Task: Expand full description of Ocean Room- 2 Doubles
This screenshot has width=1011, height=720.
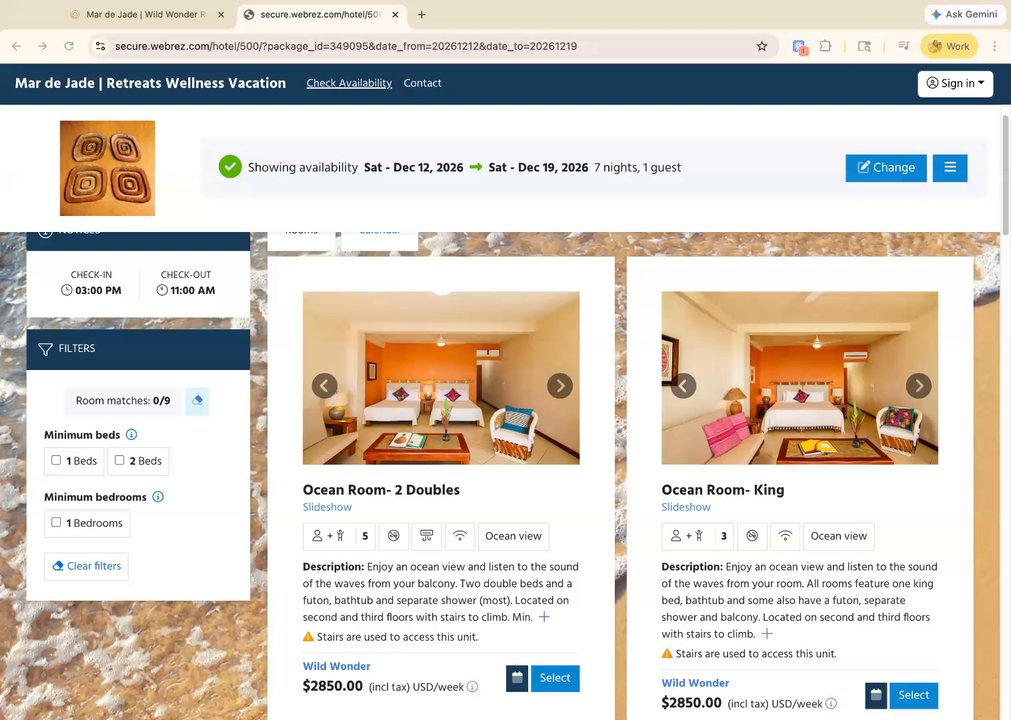Action: [544, 618]
